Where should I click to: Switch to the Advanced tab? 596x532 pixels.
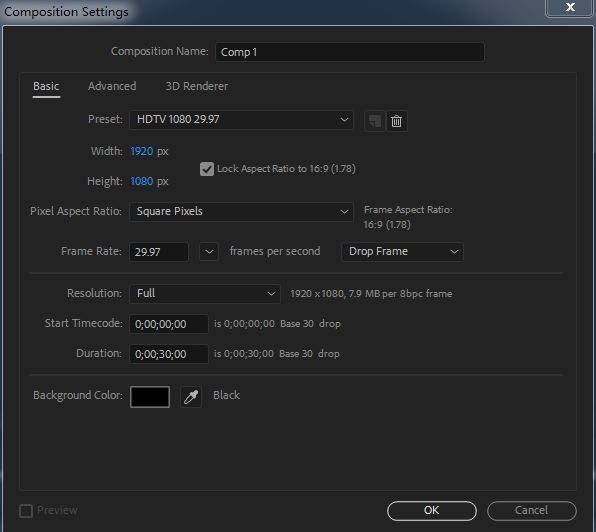click(x=112, y=86)
